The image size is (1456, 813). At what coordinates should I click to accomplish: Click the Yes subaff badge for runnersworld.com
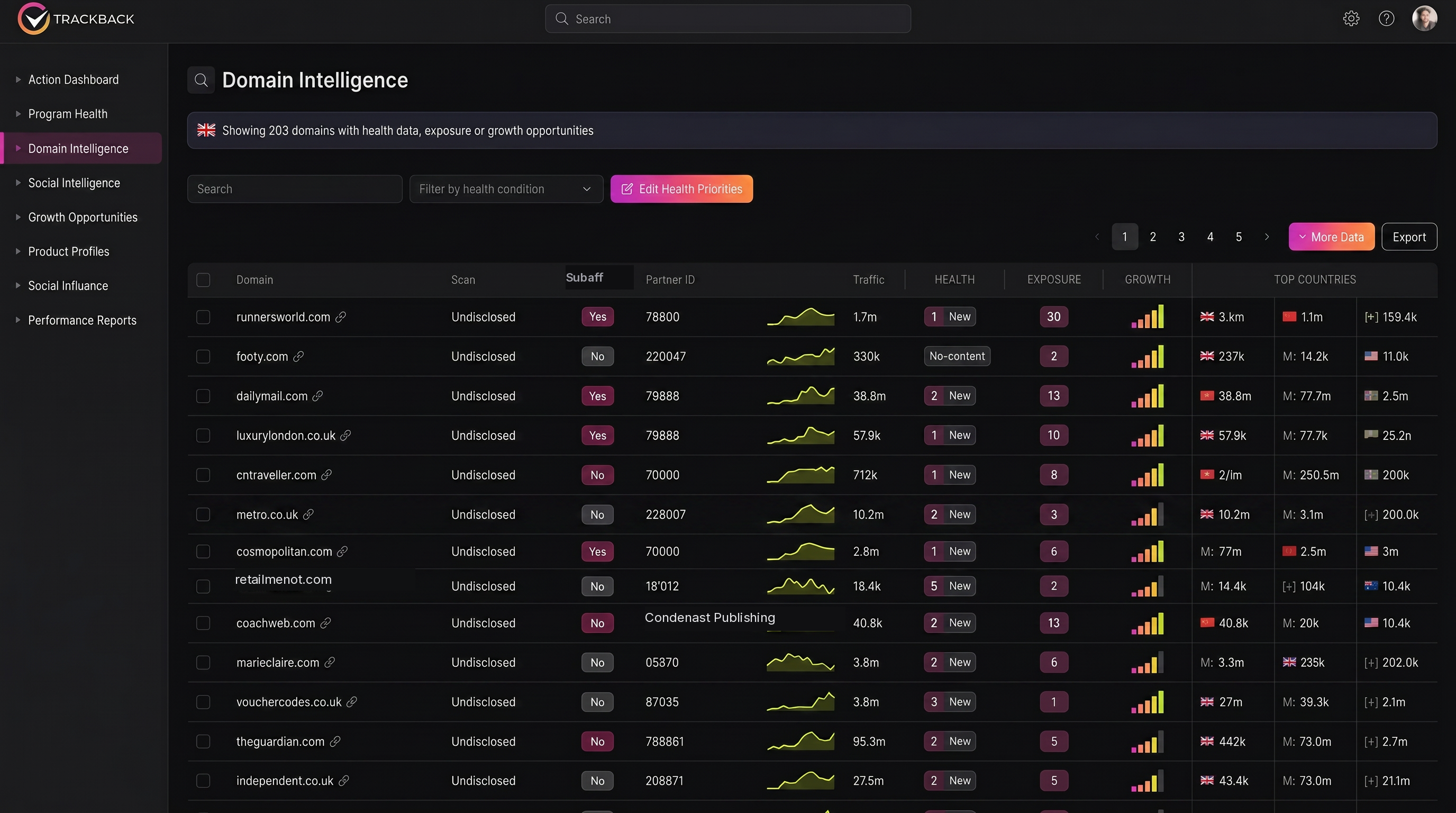[597, 317]
